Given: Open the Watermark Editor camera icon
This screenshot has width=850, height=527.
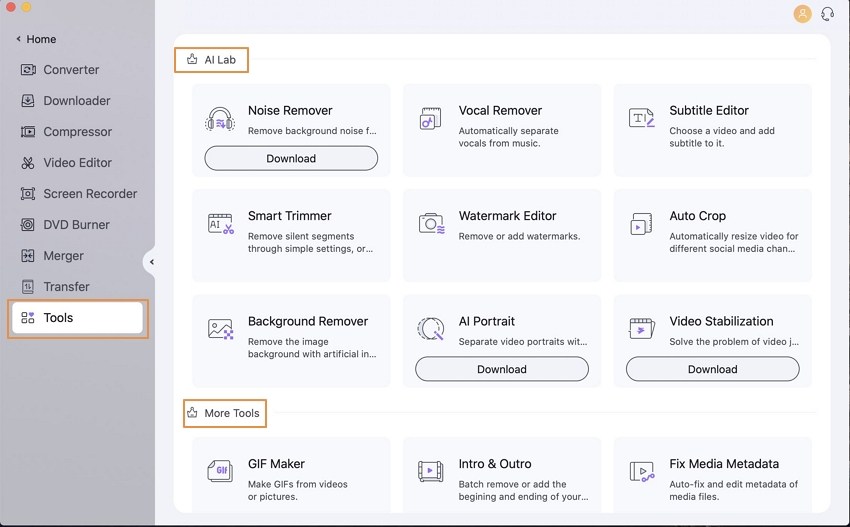Looking at the screenshot, I should point(430,224).
